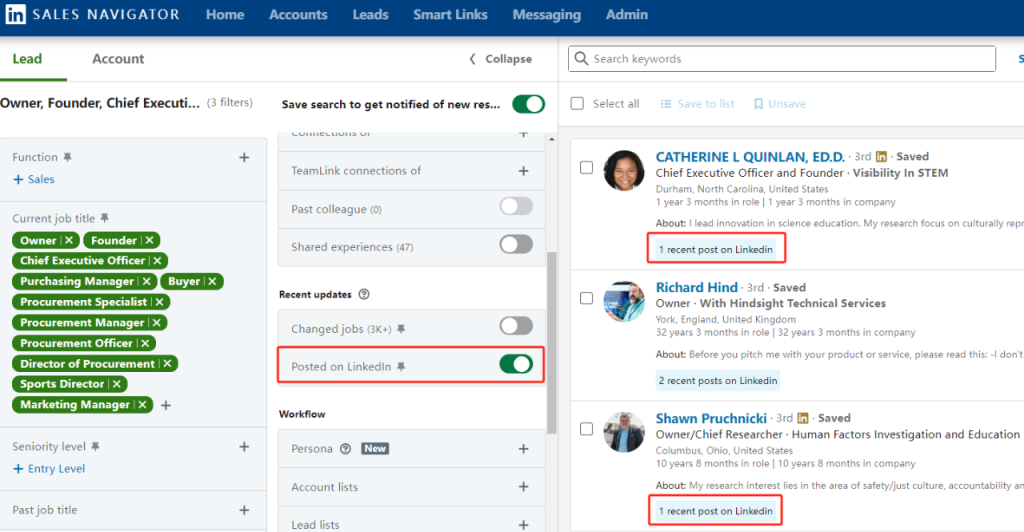Expand the Function filter
Screen dimensions: 1024x532
pyautogui.click(x=244, y=157)
